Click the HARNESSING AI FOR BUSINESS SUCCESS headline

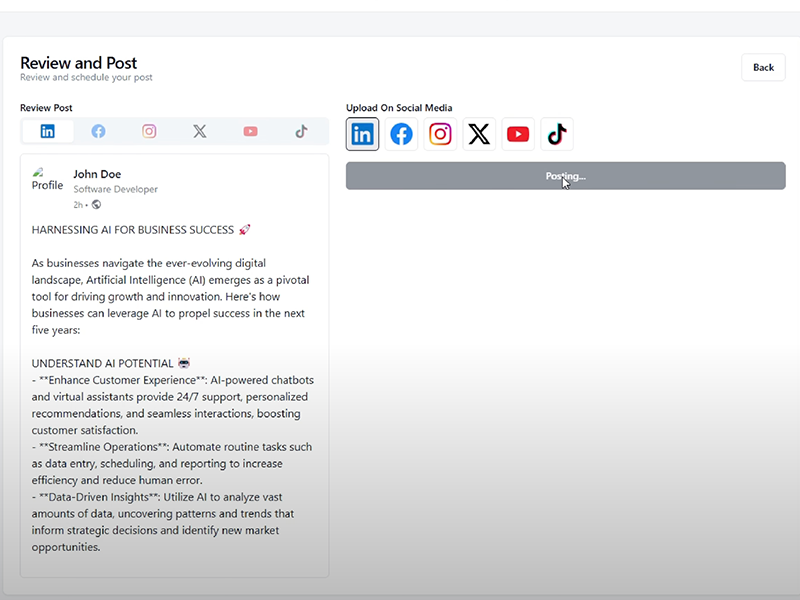click(141, 230)
